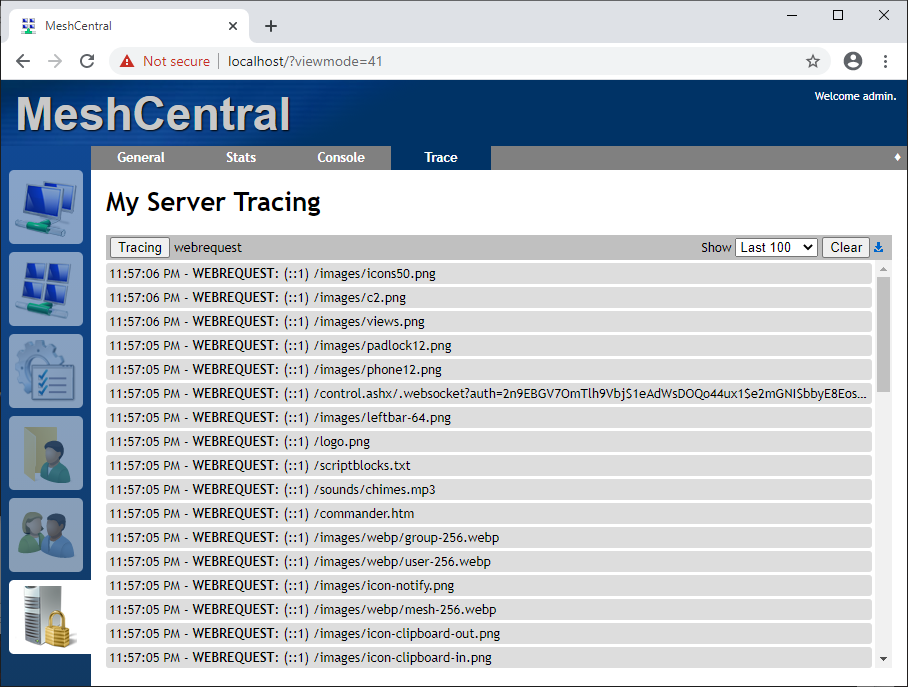Open the Stats tab
Viewport: 908px width, 687px height.
click(x=240, y=157)
